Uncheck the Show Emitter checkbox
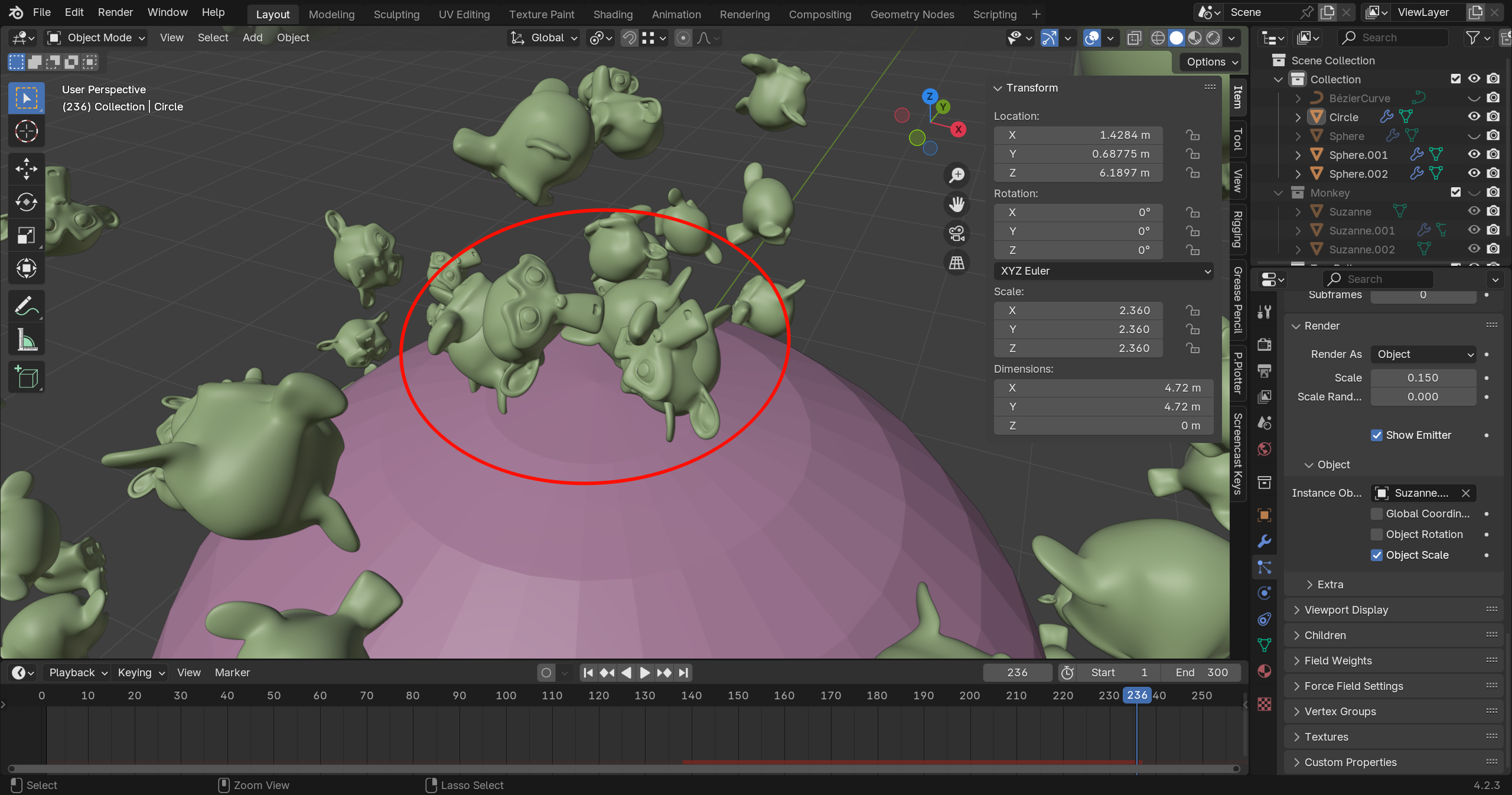The width and height of the screenshot is (1512, 795). click(1377, 435)
